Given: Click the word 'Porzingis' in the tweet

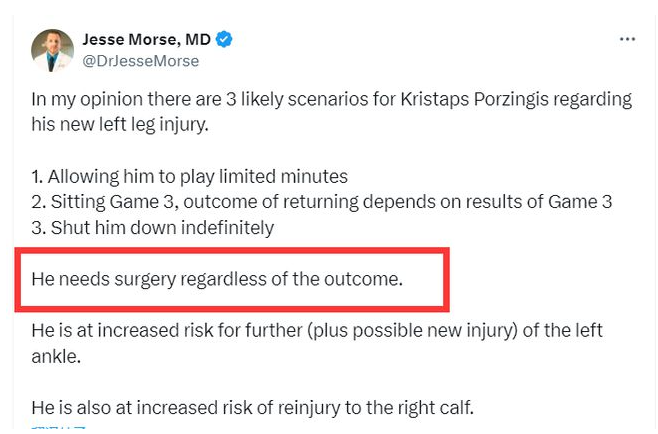Looking at the screenshot, I should [511, 100].
